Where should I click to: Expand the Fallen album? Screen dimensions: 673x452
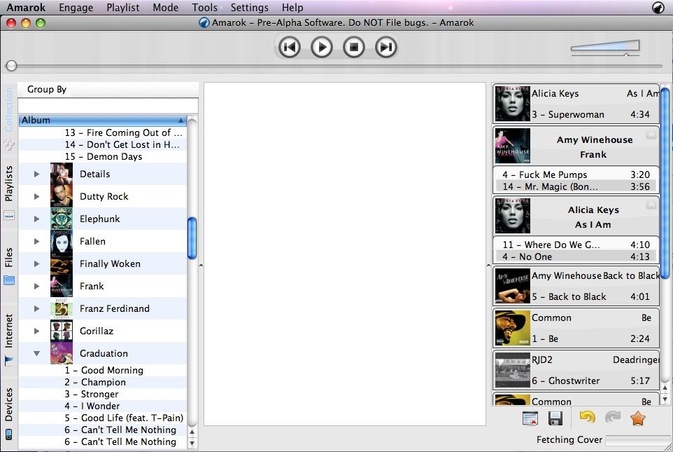37,241
